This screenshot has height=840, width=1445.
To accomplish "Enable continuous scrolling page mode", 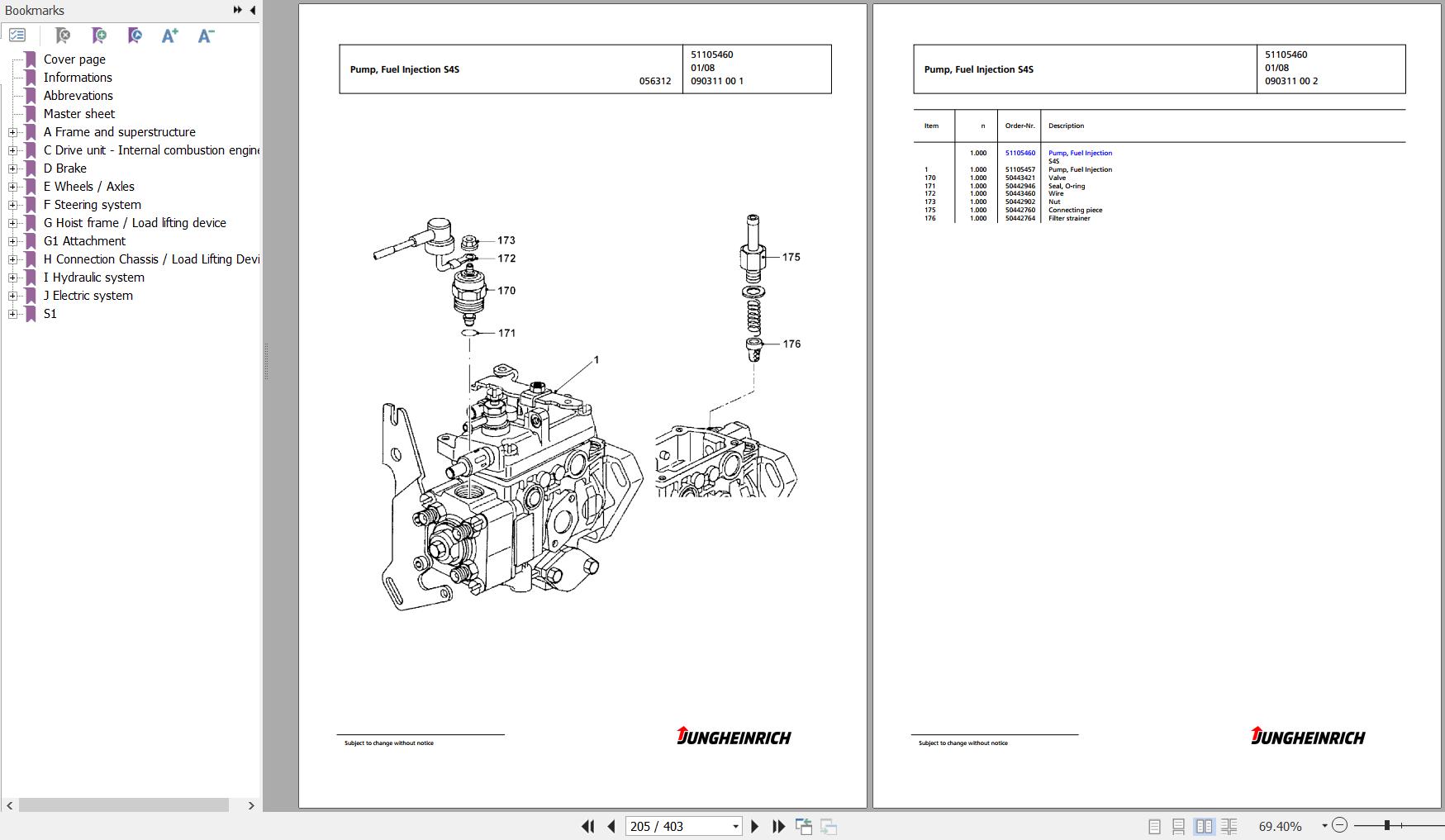I will point(1179,826).
